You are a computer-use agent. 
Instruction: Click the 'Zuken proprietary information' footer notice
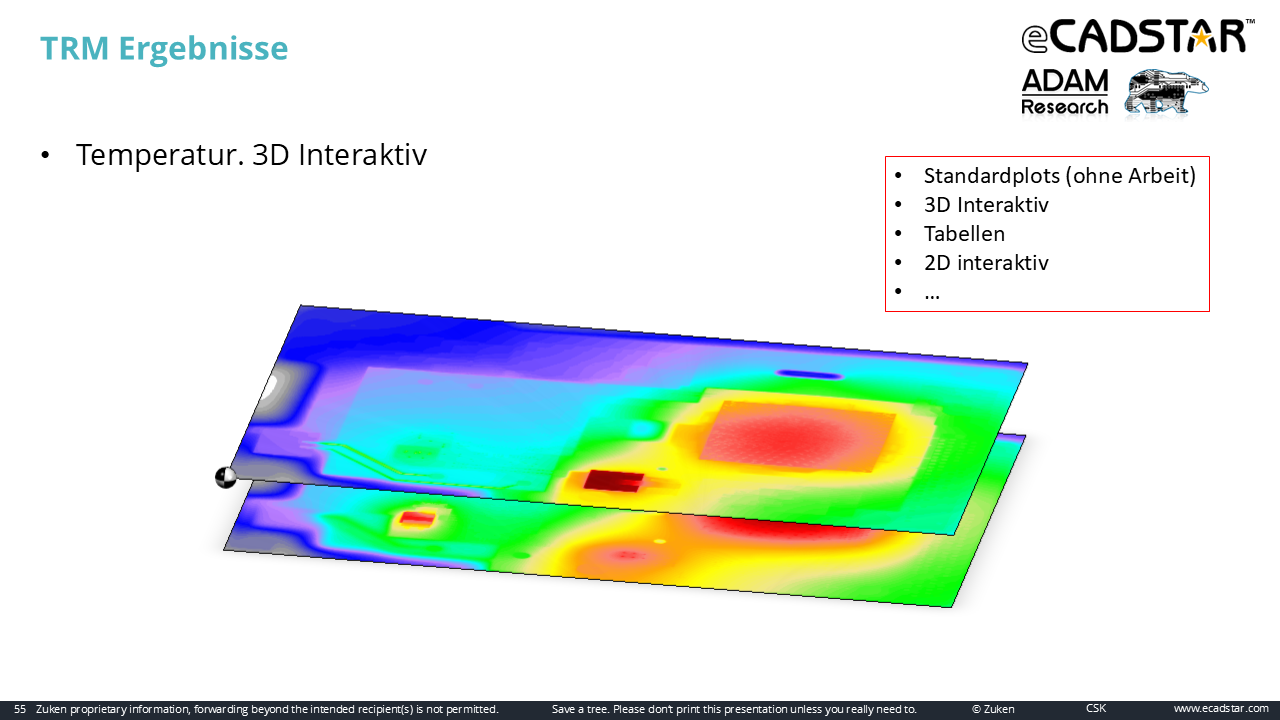[x=267, y=709]
